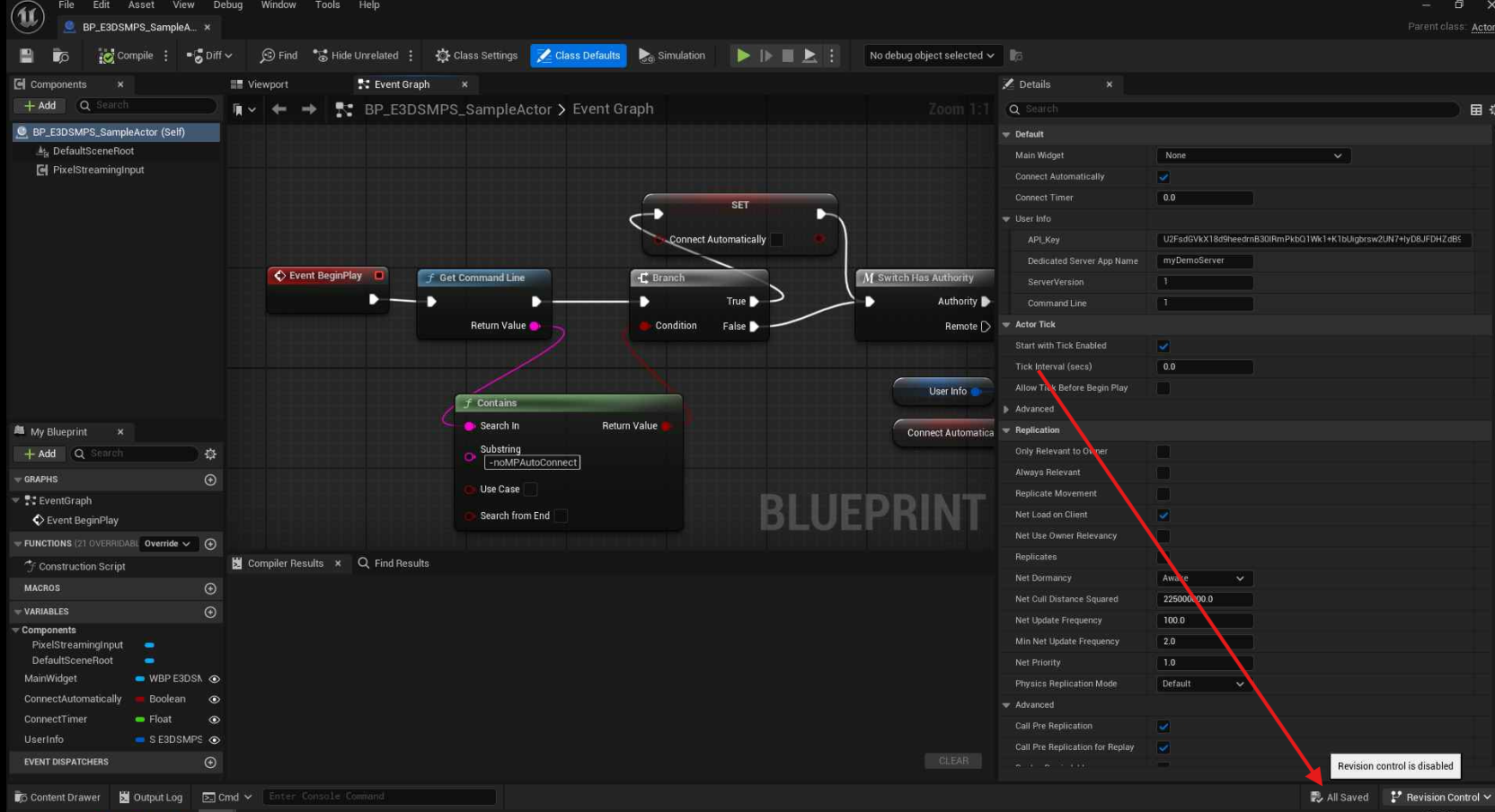
Task: Click the Save blueprint icon
Action: pyautogui.click(x=26, y=56)
